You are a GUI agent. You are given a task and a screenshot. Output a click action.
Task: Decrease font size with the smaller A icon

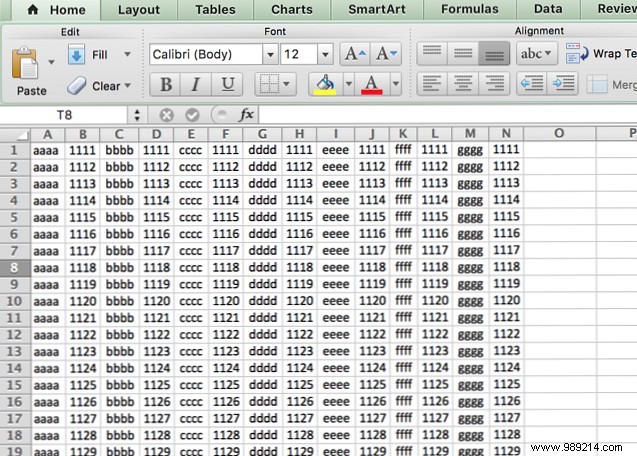[x=386, y=54]
